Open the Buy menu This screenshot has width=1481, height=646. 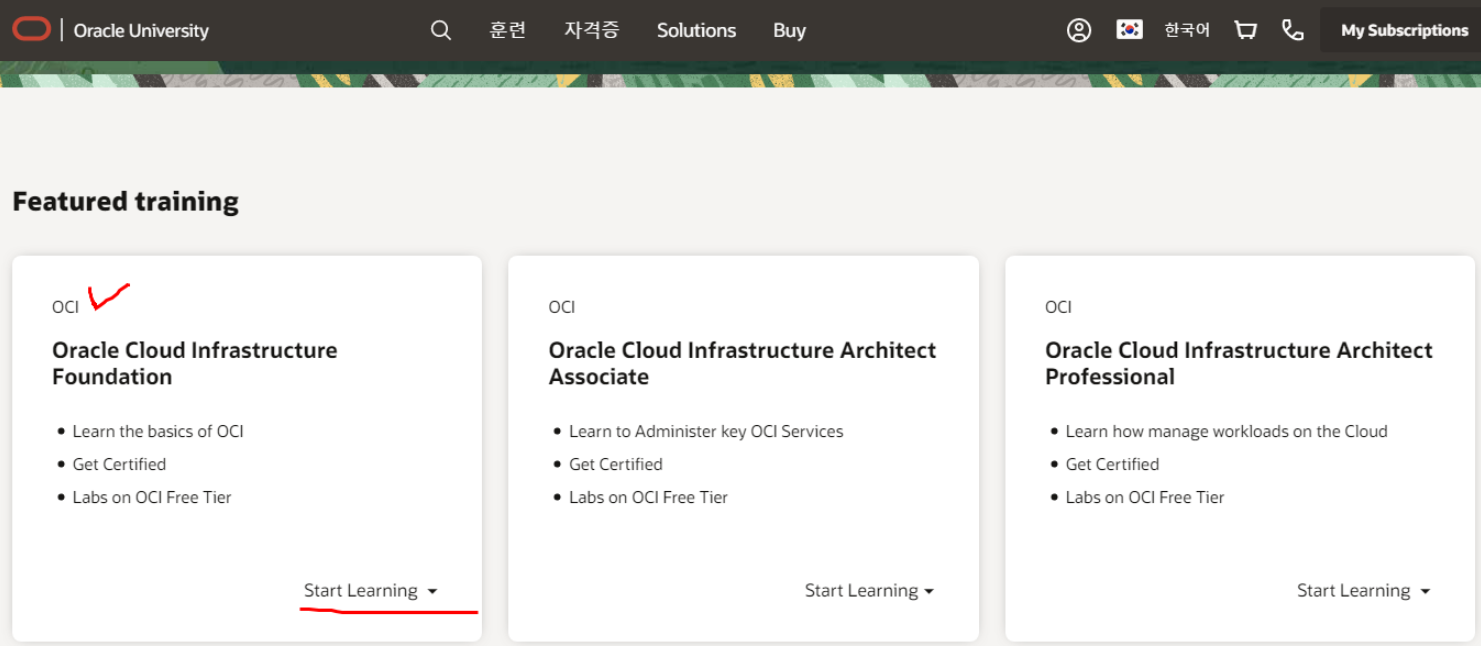(789, 30)
